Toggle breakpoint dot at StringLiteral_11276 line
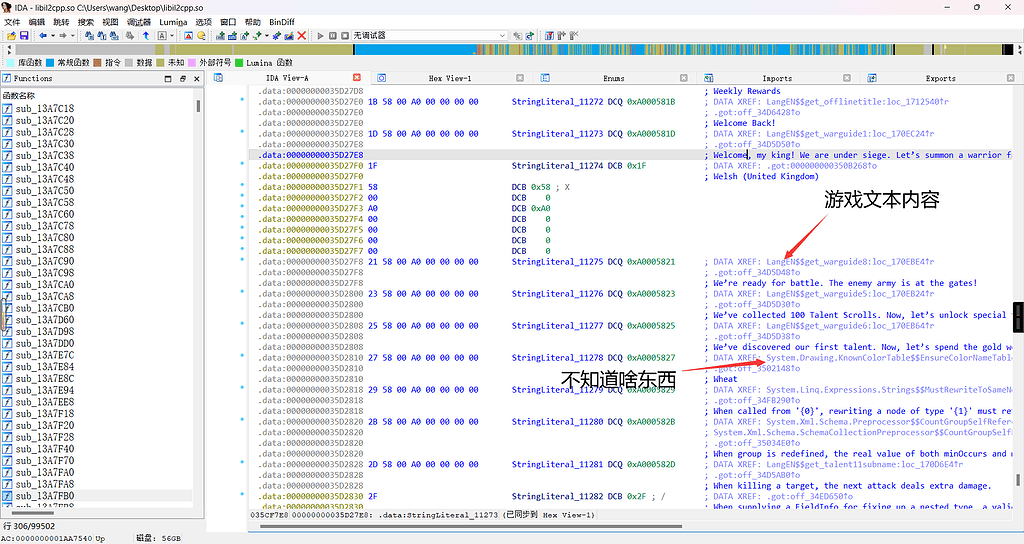Image resolution: width=1024 pixels, height=544 pixels. 242,292
